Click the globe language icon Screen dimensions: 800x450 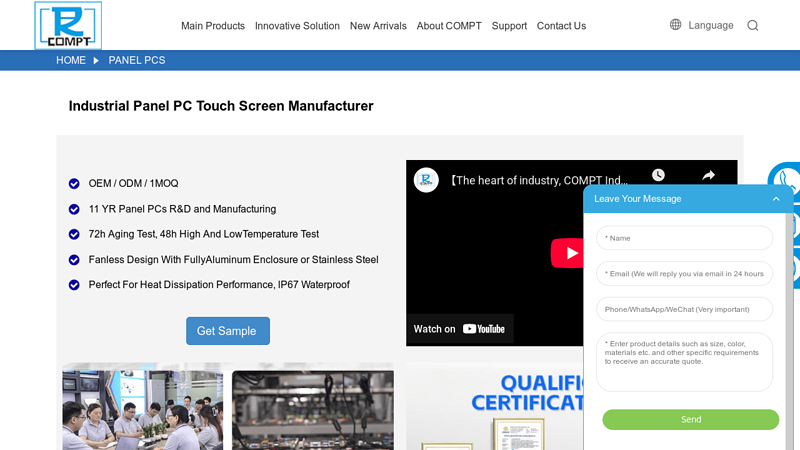point(676,24)
